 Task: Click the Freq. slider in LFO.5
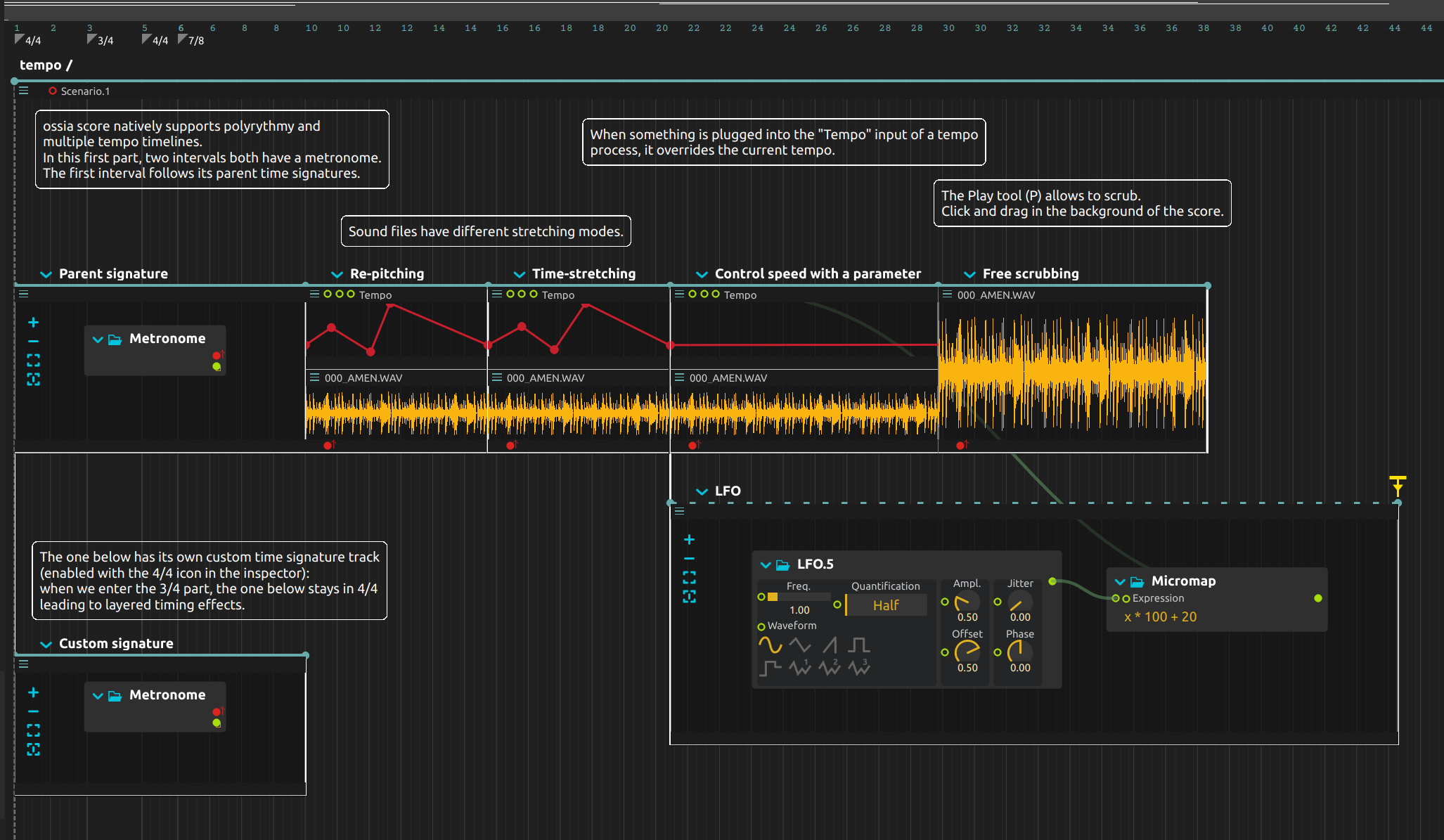click(x=799, y=597)
